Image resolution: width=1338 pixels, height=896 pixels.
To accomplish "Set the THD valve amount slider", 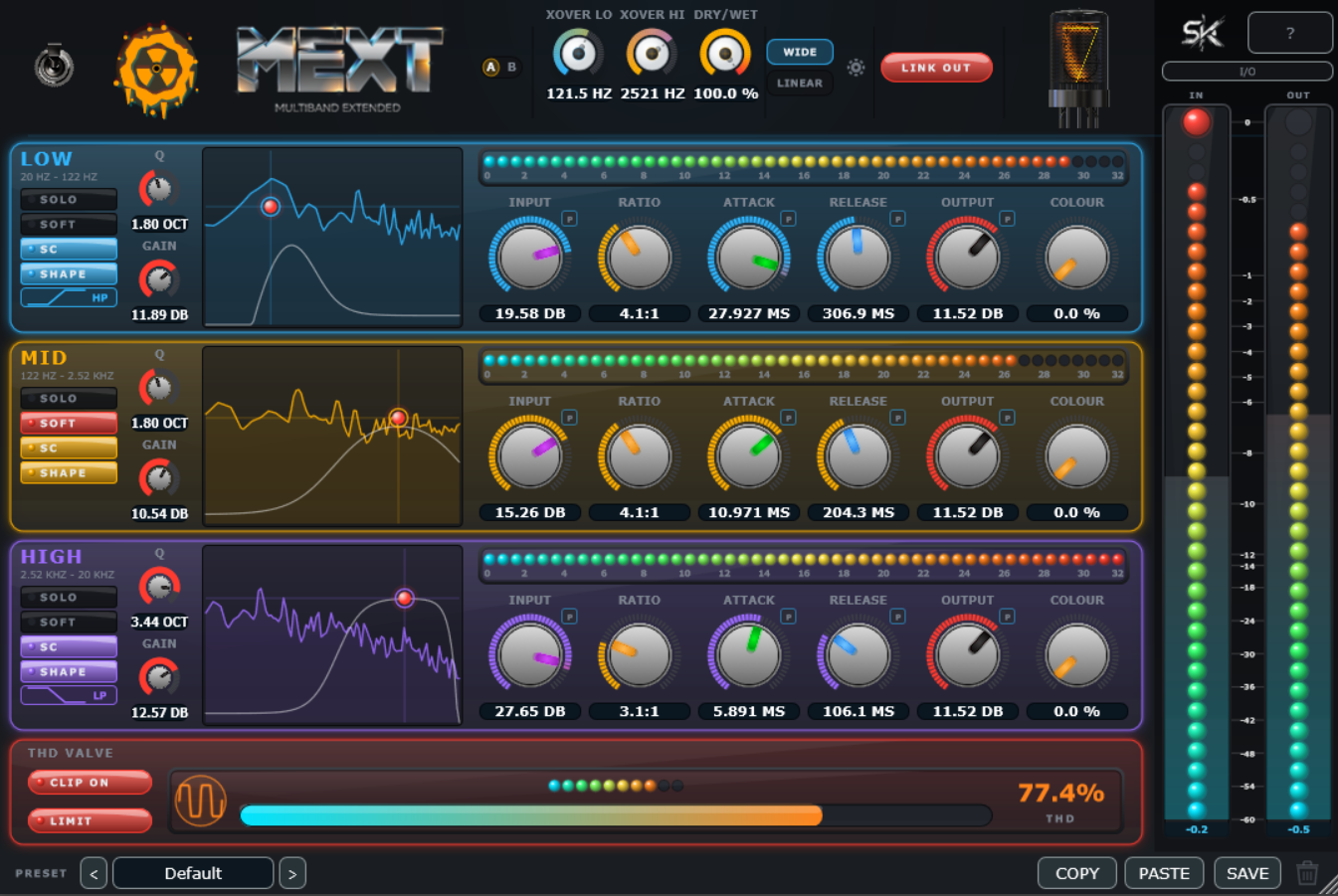I will (616, 816).
